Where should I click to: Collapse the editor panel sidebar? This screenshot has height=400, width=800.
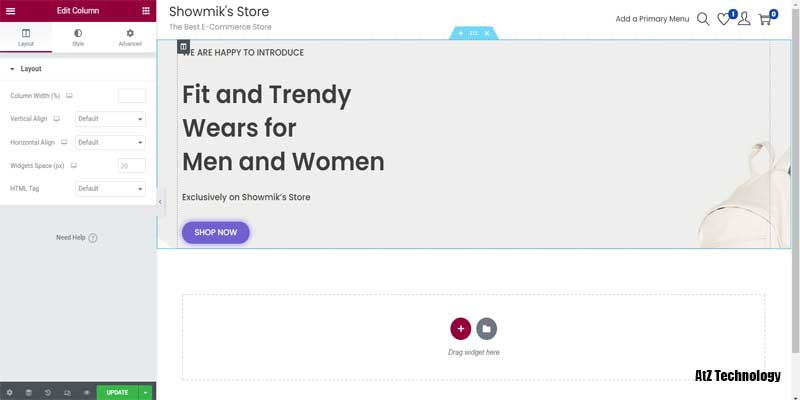click(x=160, y=201)
